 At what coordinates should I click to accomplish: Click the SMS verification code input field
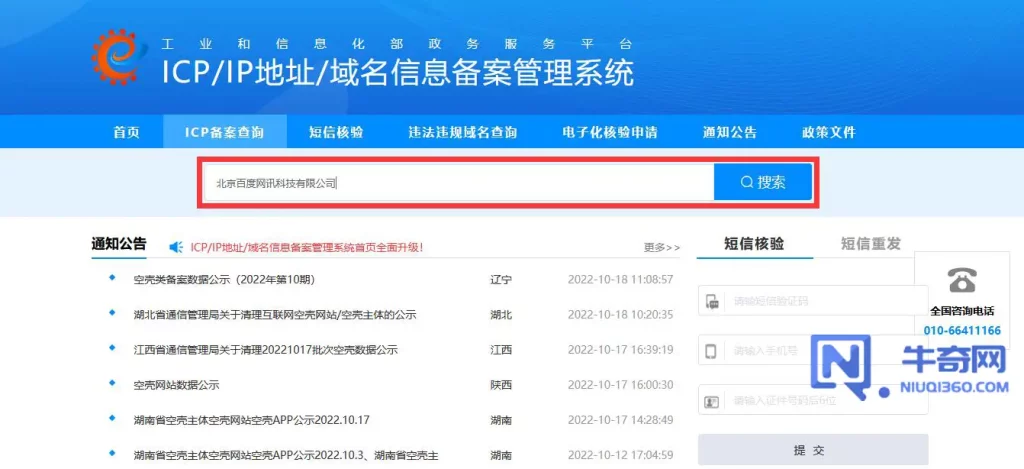813,301
